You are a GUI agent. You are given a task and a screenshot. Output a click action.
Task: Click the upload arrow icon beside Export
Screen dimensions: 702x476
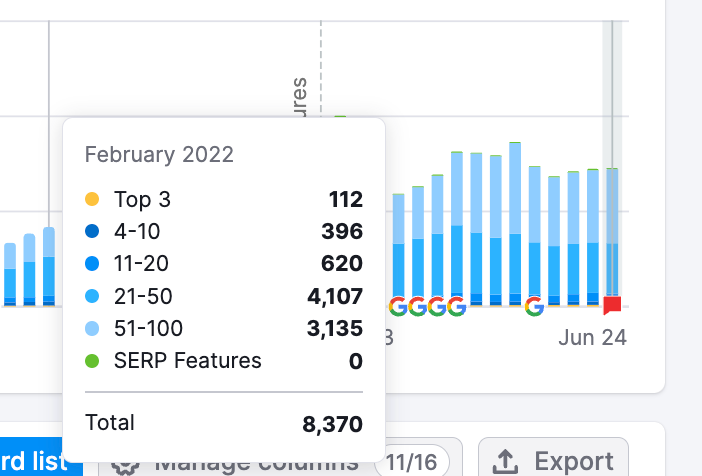506,461
